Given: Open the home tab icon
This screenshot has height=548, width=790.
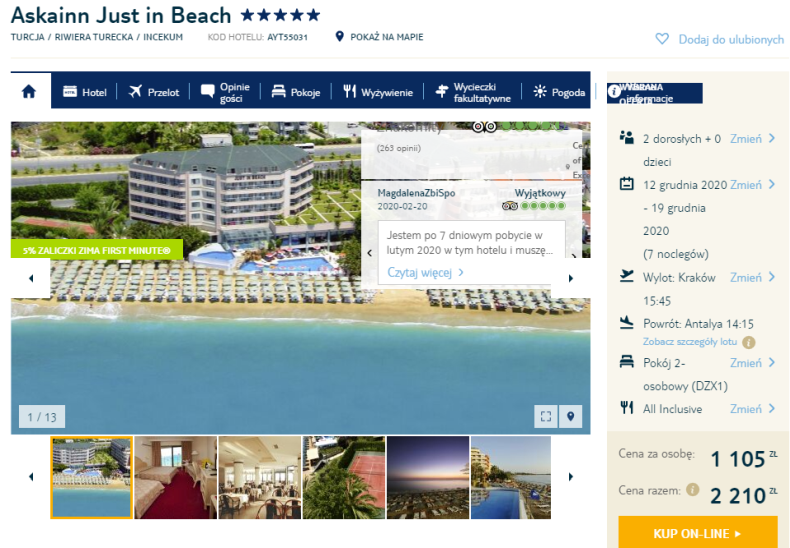Looking at the screenshot, I should pyautogui.click(x=29, y=92).
